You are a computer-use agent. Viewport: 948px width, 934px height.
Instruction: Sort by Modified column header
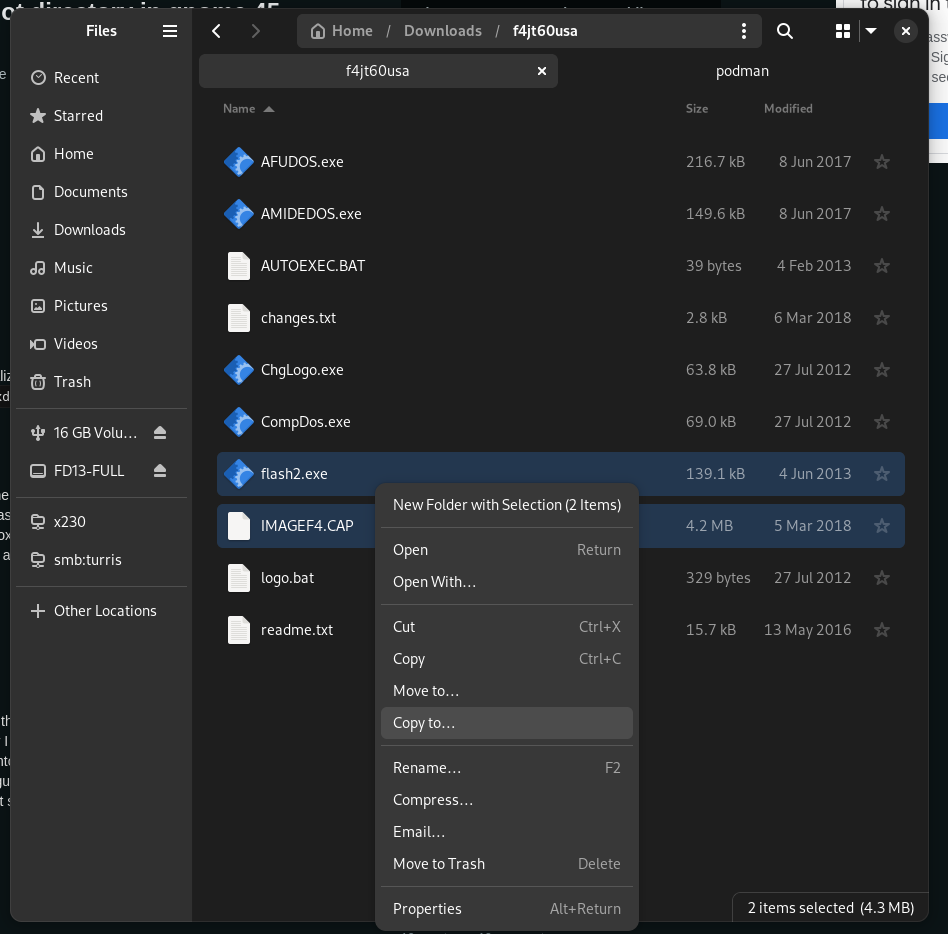pyautogui.click(x=788, y=109)
